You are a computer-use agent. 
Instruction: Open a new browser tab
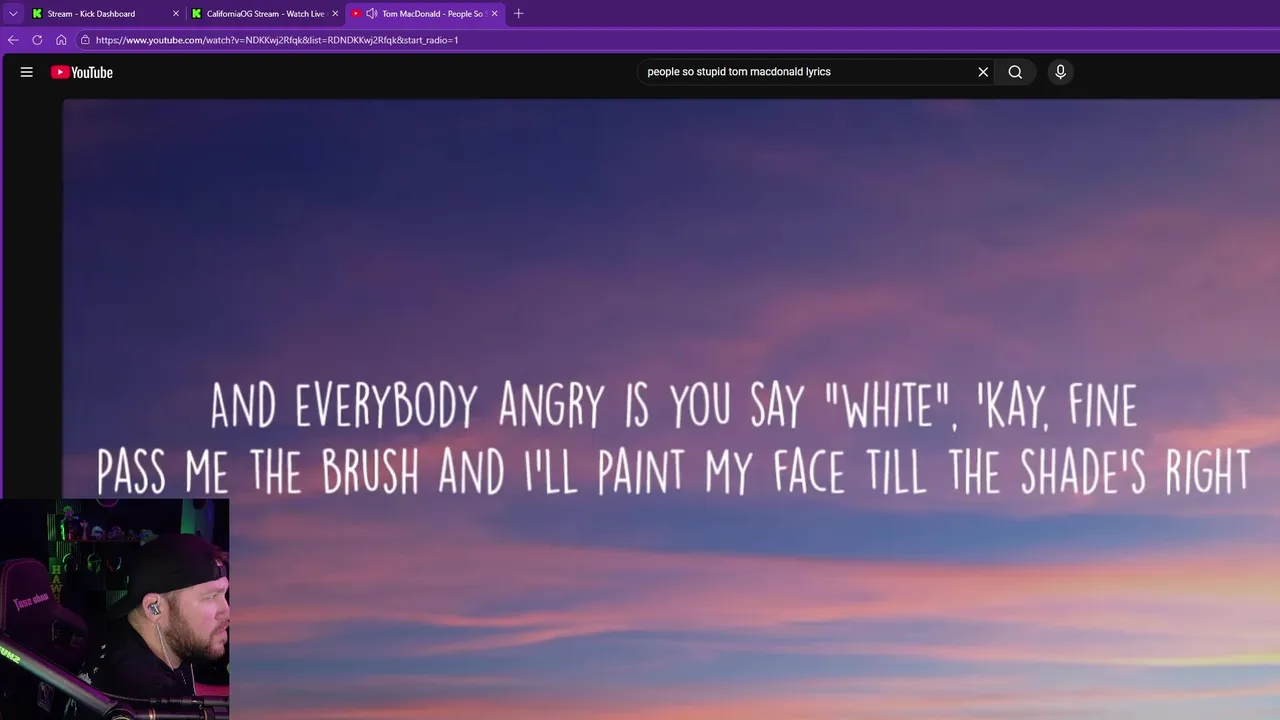click(518, 14)
